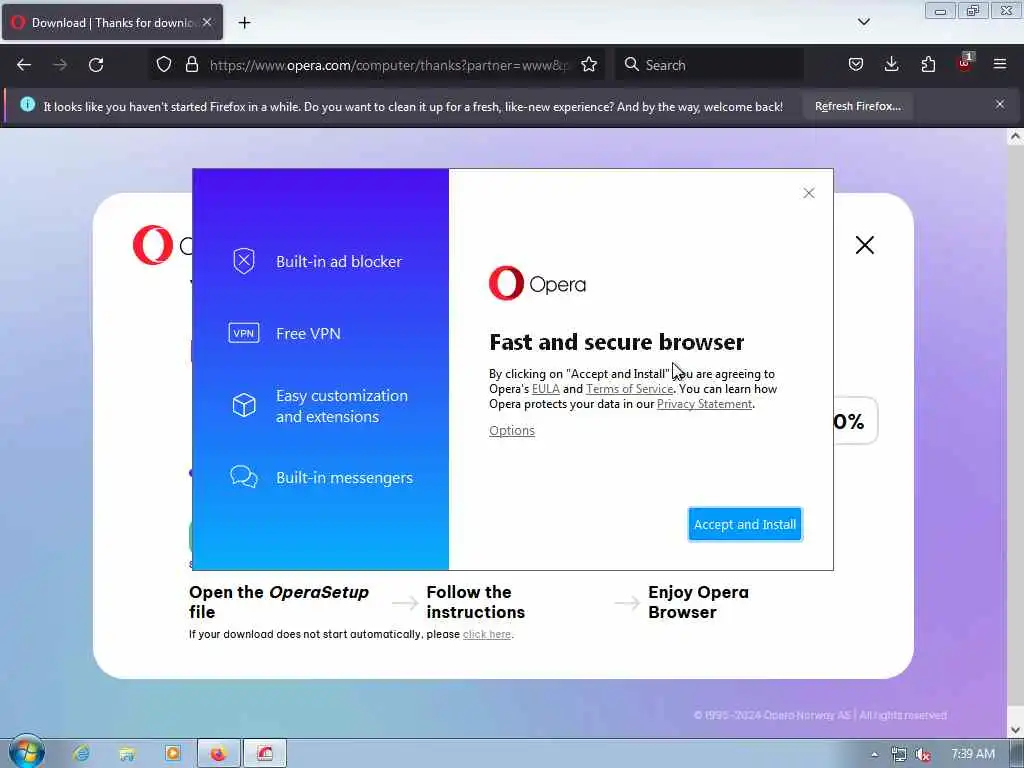Reload the current page
1024x768 pixels.
pos(96,65)
